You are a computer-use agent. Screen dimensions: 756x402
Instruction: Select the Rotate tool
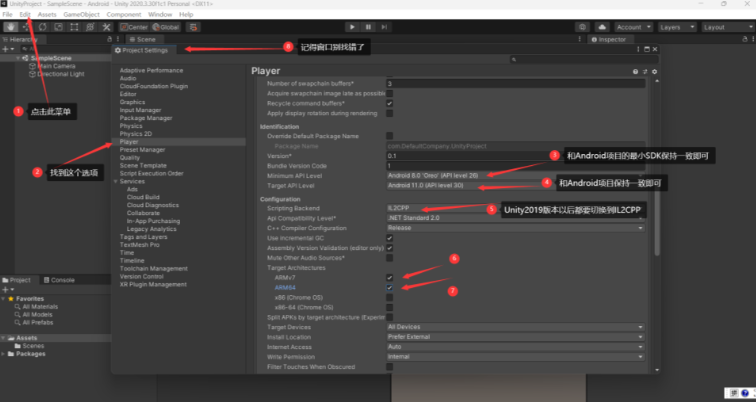coord(43,27)
